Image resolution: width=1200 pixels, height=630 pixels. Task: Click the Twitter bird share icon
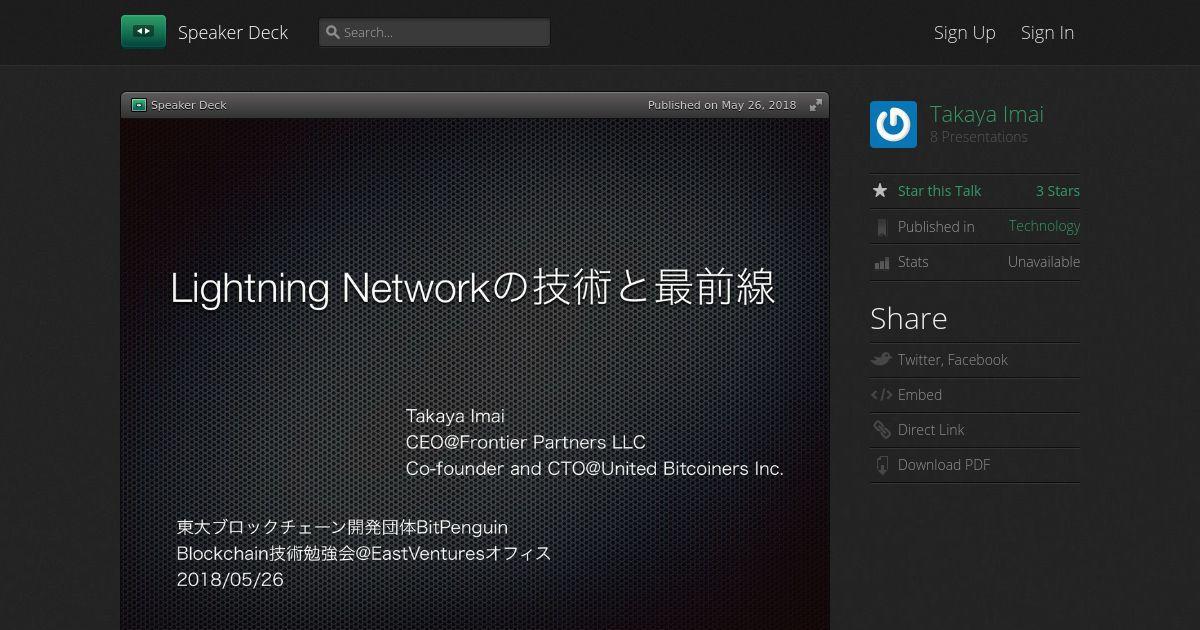coord(881,359)
